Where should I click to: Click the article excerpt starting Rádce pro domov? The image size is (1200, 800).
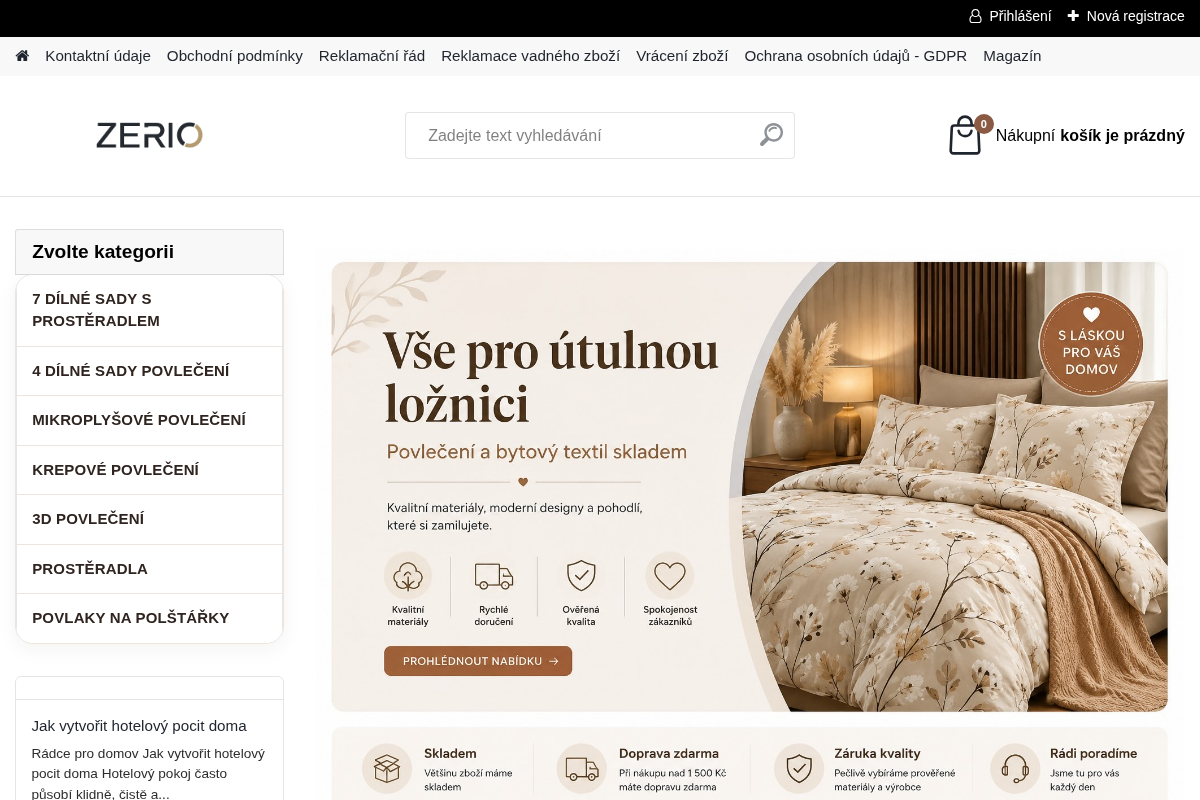[x=148, y=774]
